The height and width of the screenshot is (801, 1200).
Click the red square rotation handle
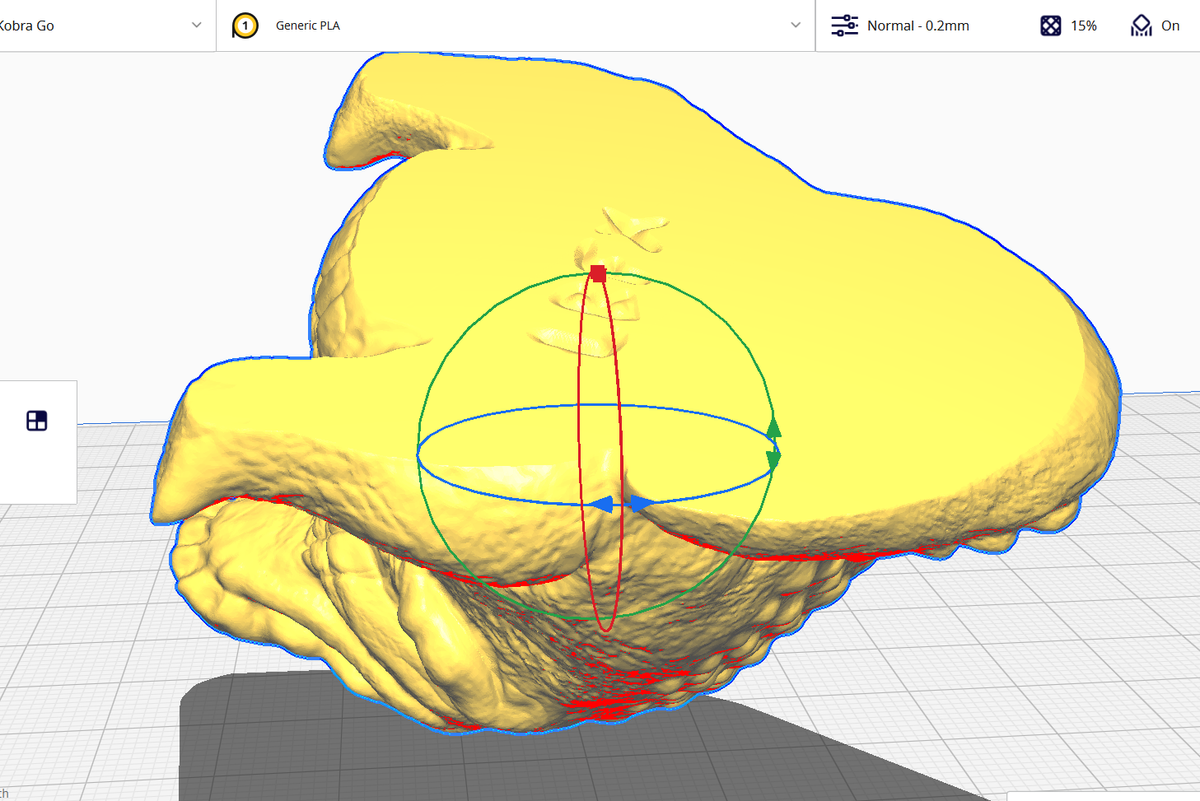pyautogui.click(x=597, y=272)
